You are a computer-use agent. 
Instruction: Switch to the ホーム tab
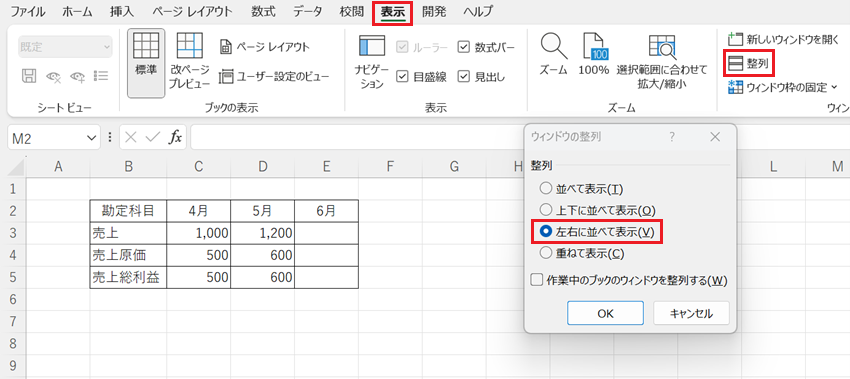point(77,12)
